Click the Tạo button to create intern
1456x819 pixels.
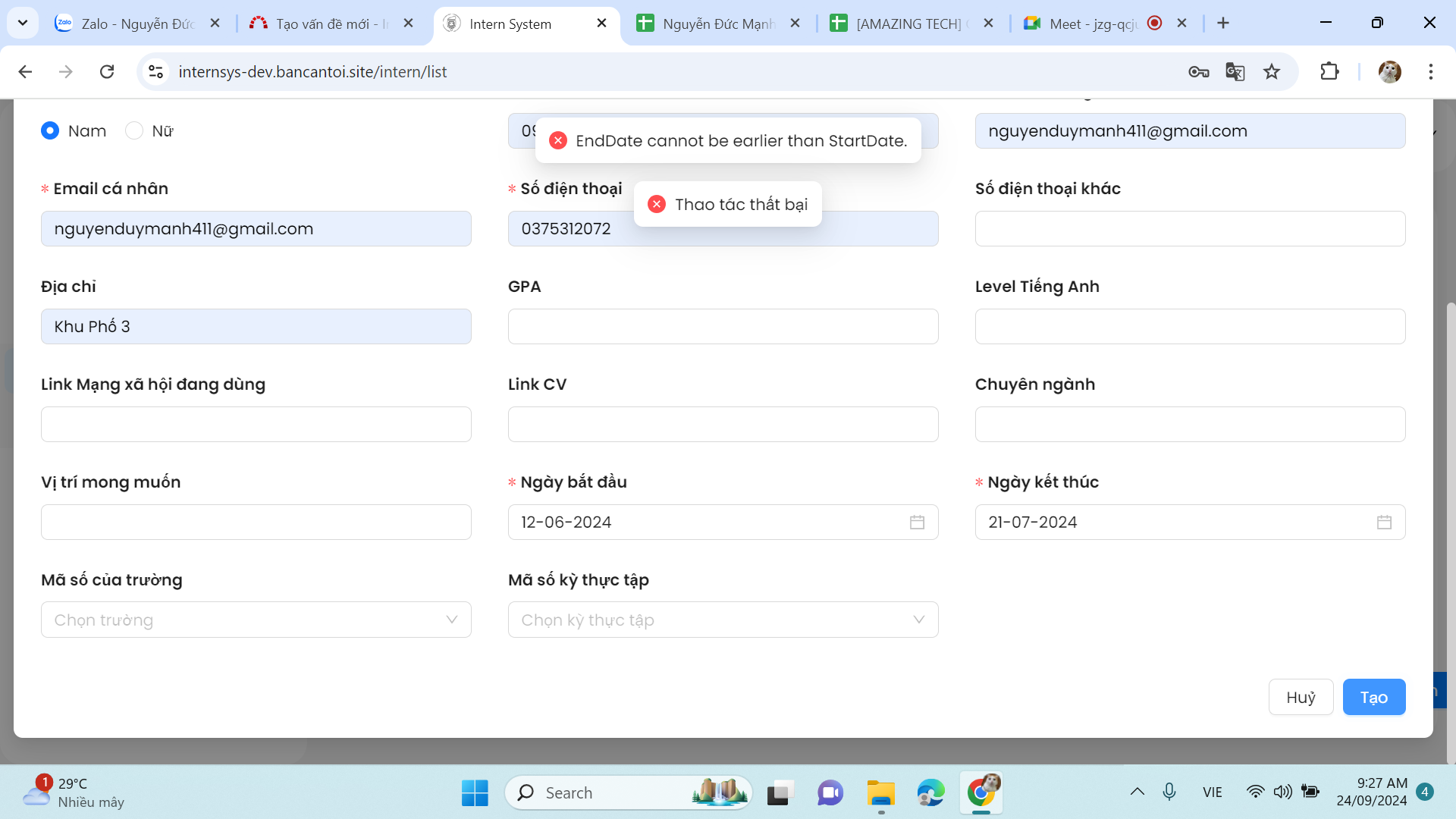1373,698
